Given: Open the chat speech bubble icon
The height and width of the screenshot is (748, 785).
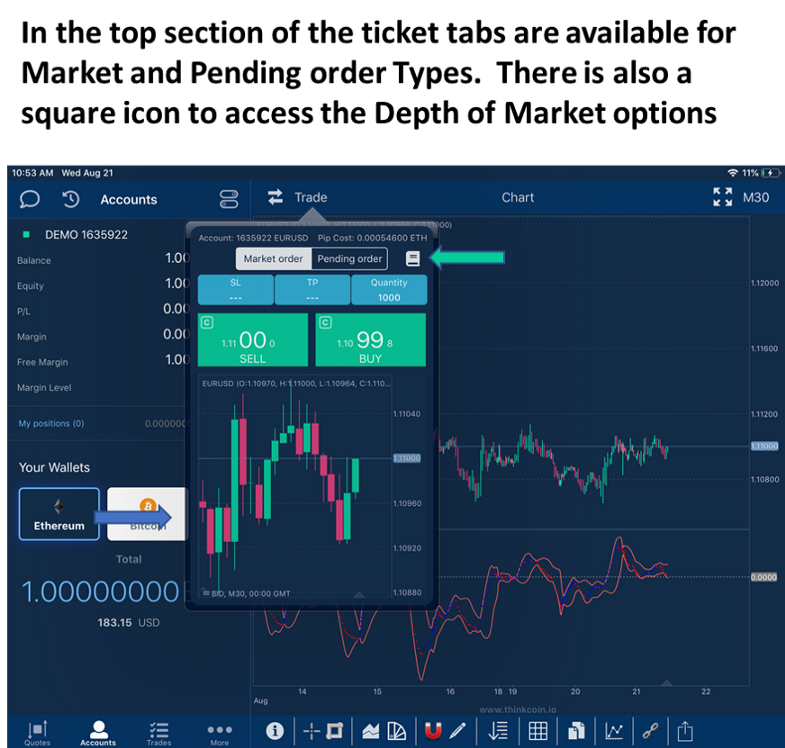Looking at the screenshot, I should [x=30, y=199].
